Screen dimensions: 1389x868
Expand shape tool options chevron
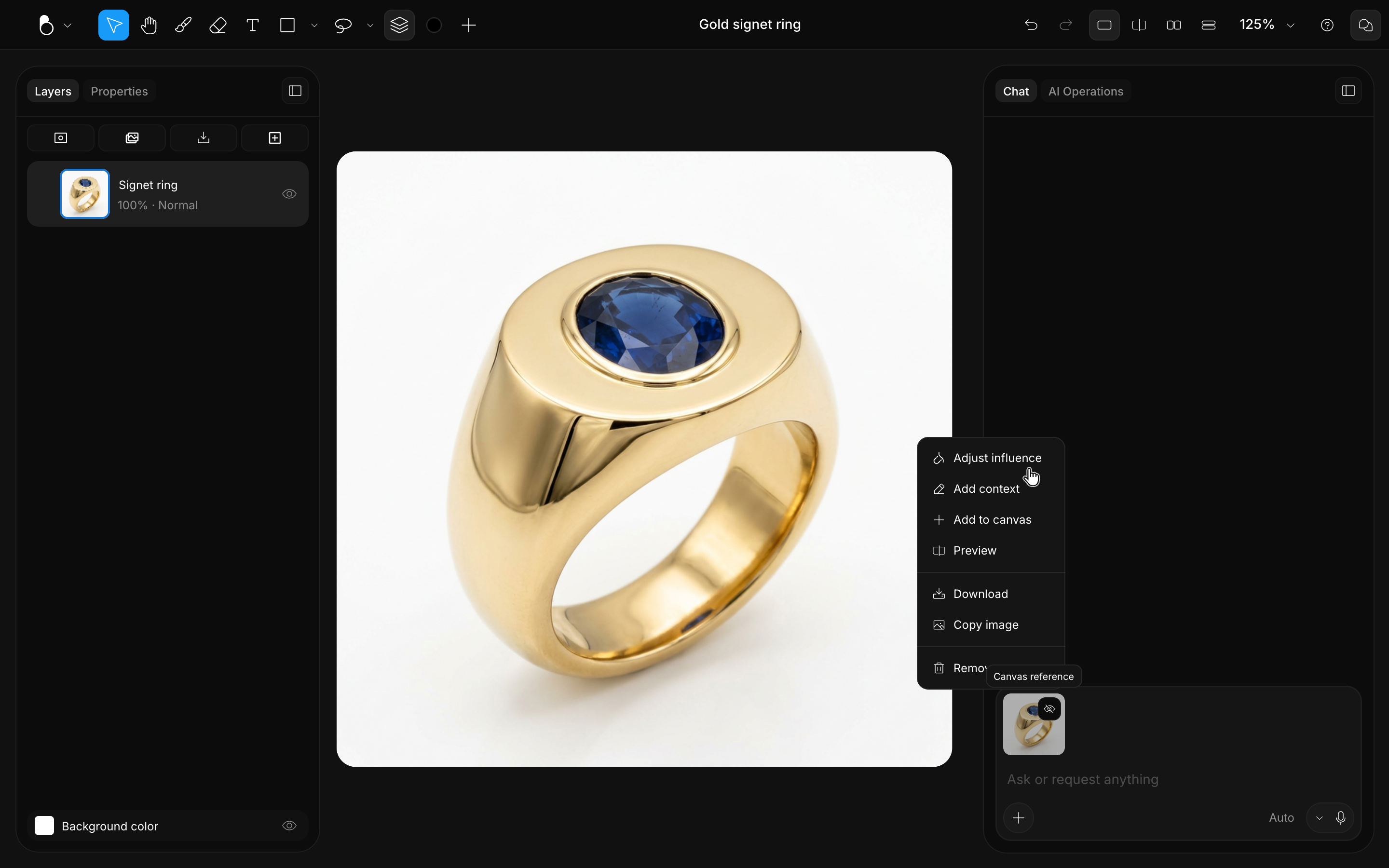[x=314, y=25]
